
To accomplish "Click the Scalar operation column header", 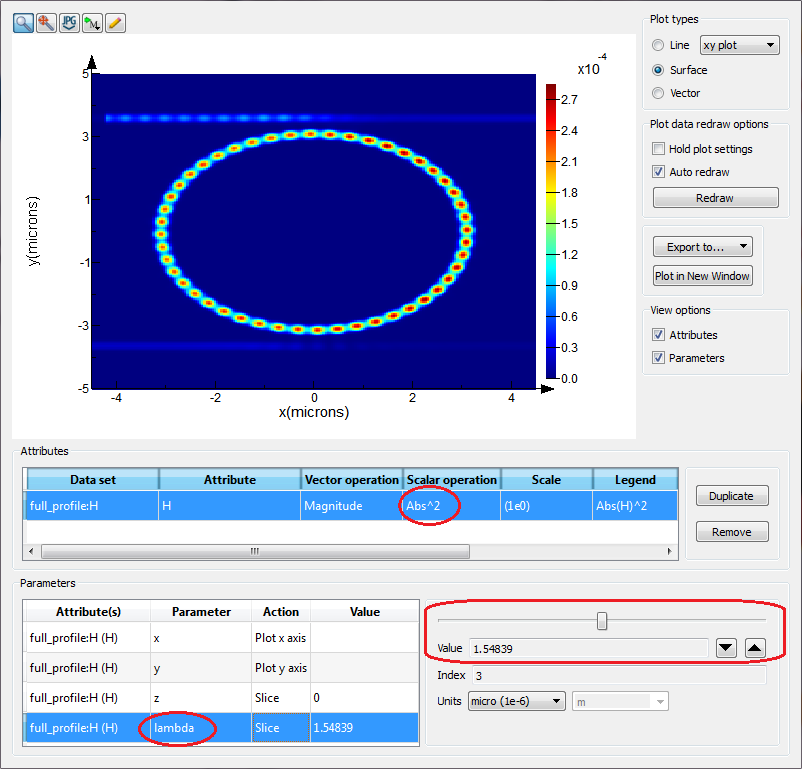I will pos(452,479).
